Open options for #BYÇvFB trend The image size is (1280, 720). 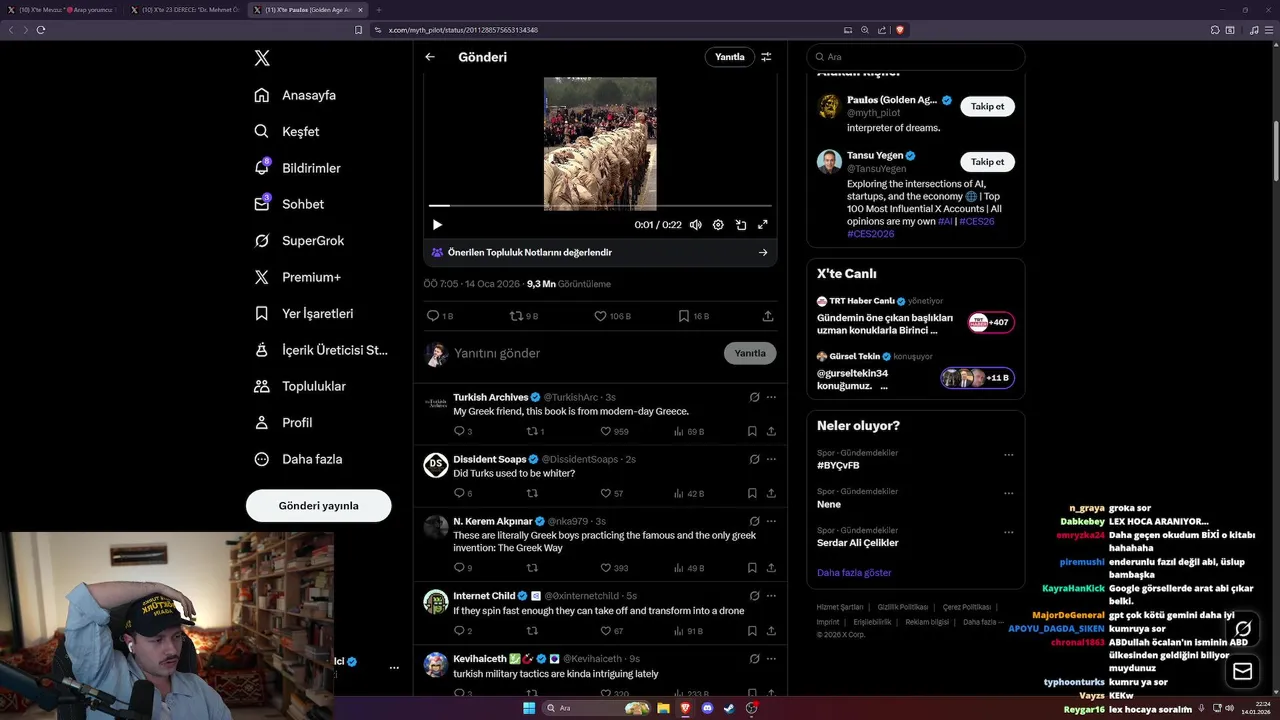click(x=1009, y=454)
